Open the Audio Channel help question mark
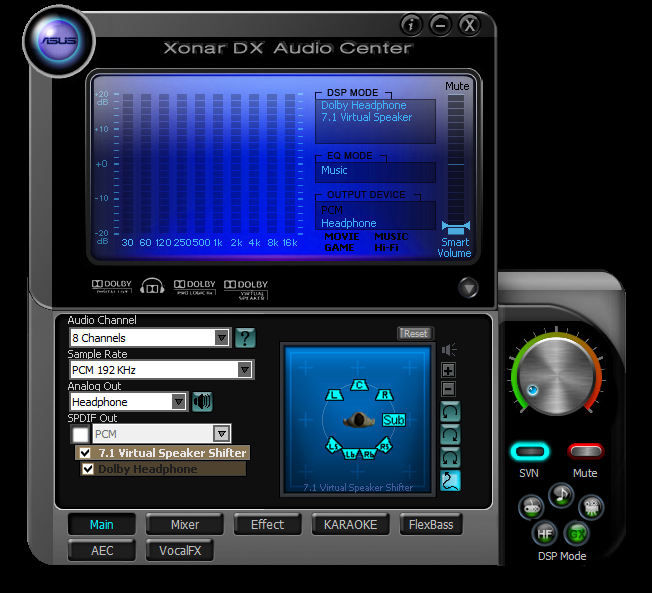Image resolution: width=652 pixels, height=593 pixels. tap(245, 338)
